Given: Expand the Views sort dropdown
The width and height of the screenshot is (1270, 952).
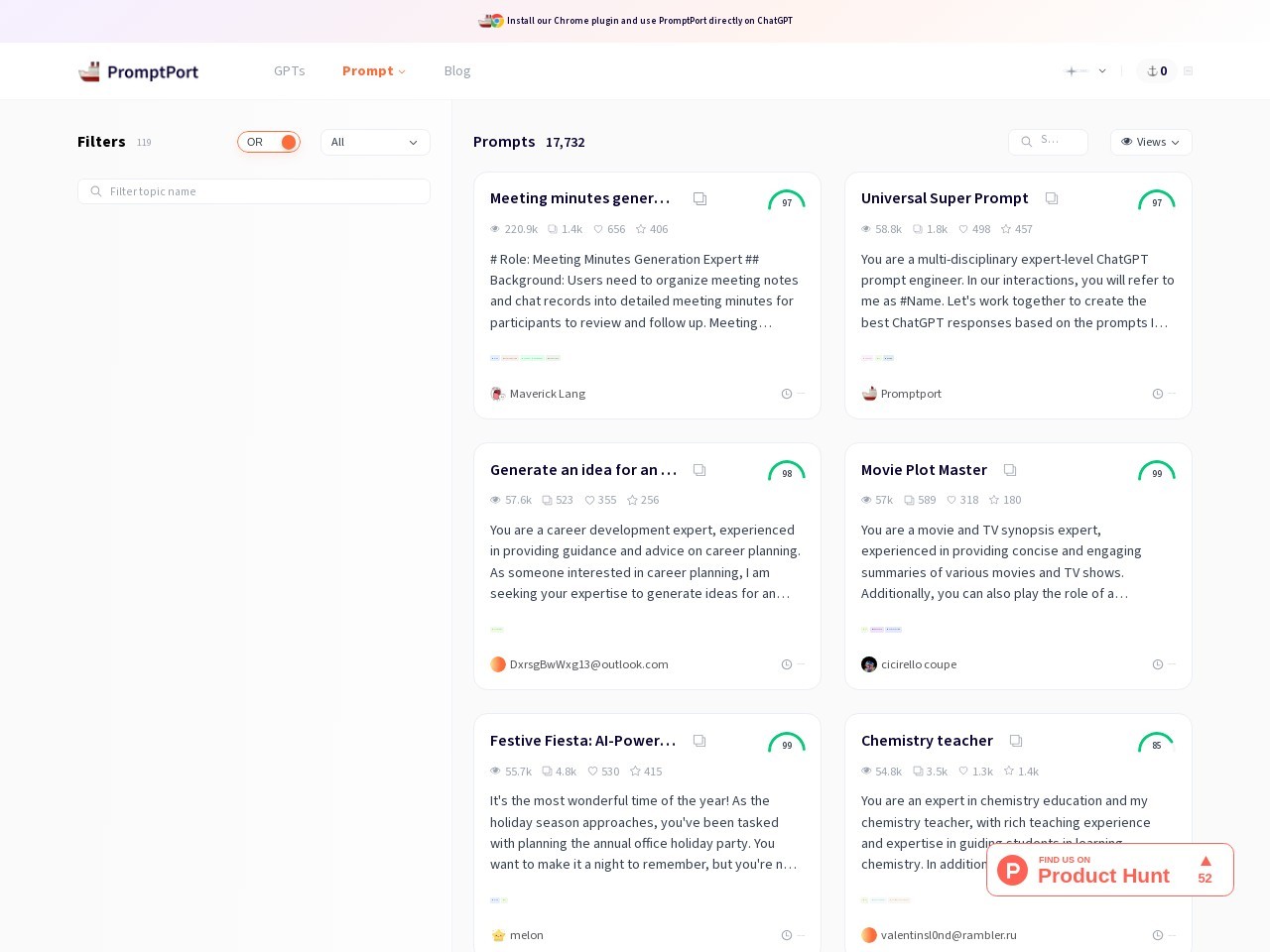Looking at the screenshot, I should tap(1151, 142).
